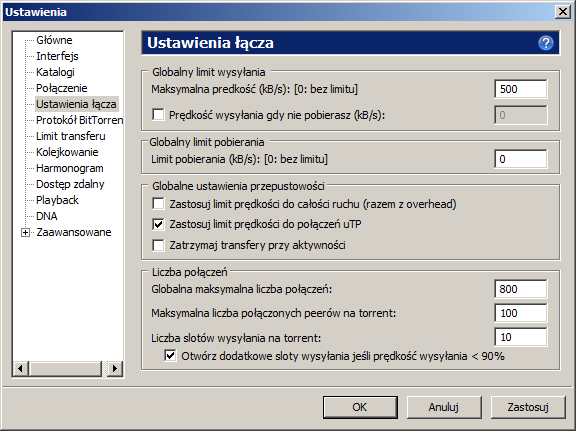Toggle limit prędkości do całości ruchu checkbox
The height and width of the screenshot is (431, 576).
[x=158, y=204]
